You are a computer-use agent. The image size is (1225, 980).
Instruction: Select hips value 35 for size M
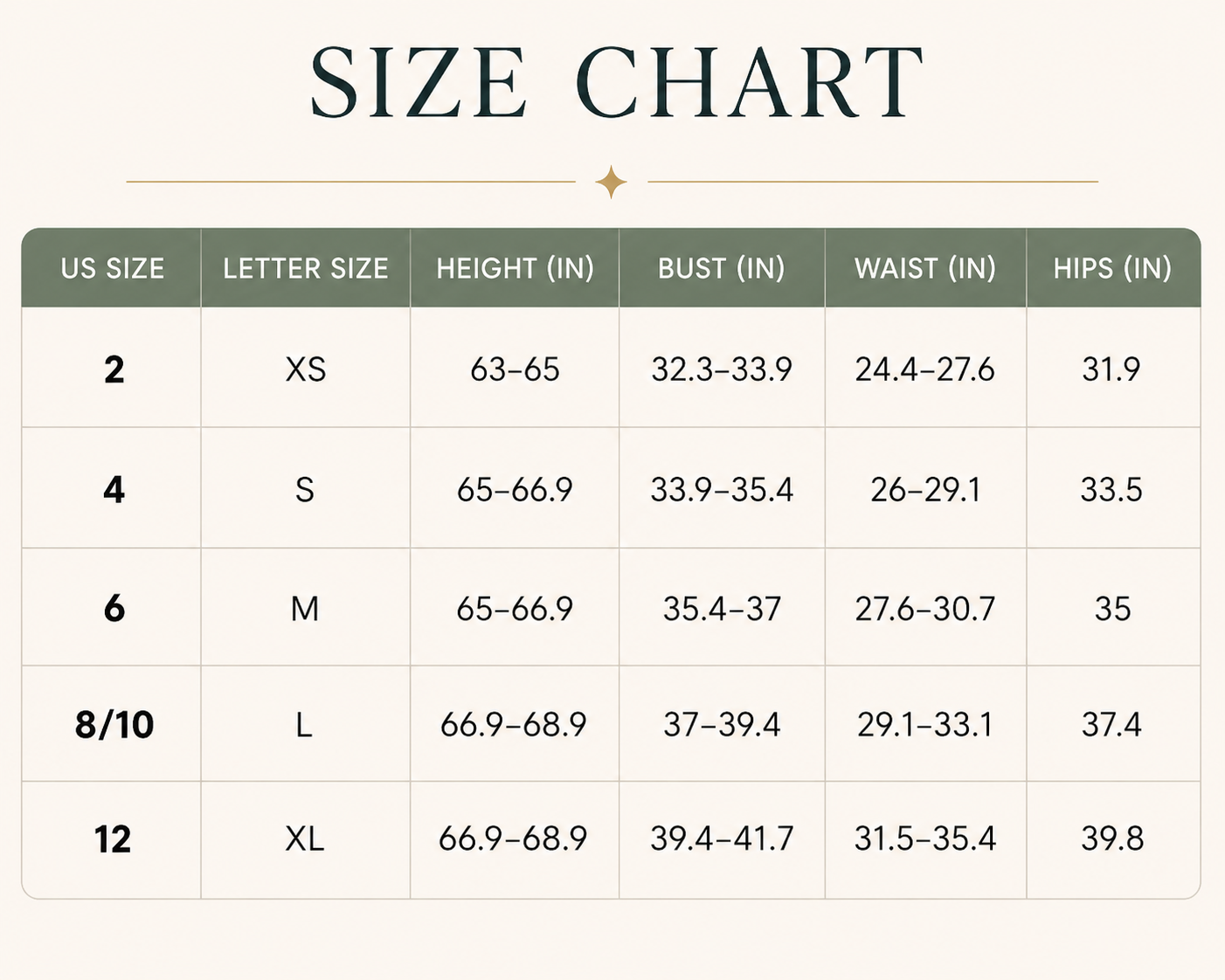click(1112, 609)
